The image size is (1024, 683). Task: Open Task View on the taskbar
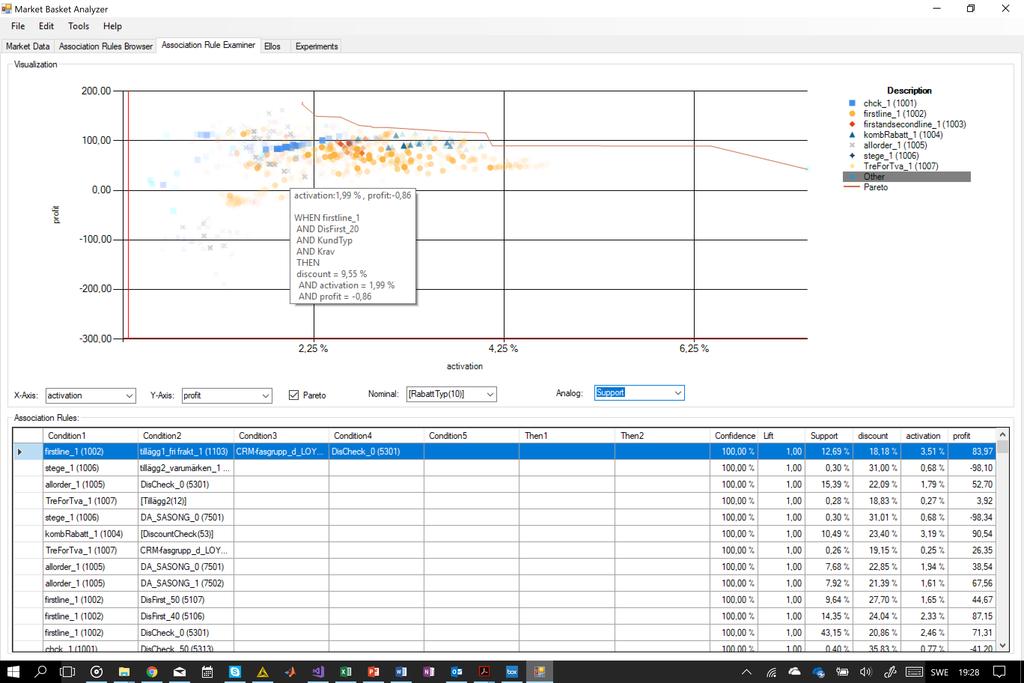(67, 671)
